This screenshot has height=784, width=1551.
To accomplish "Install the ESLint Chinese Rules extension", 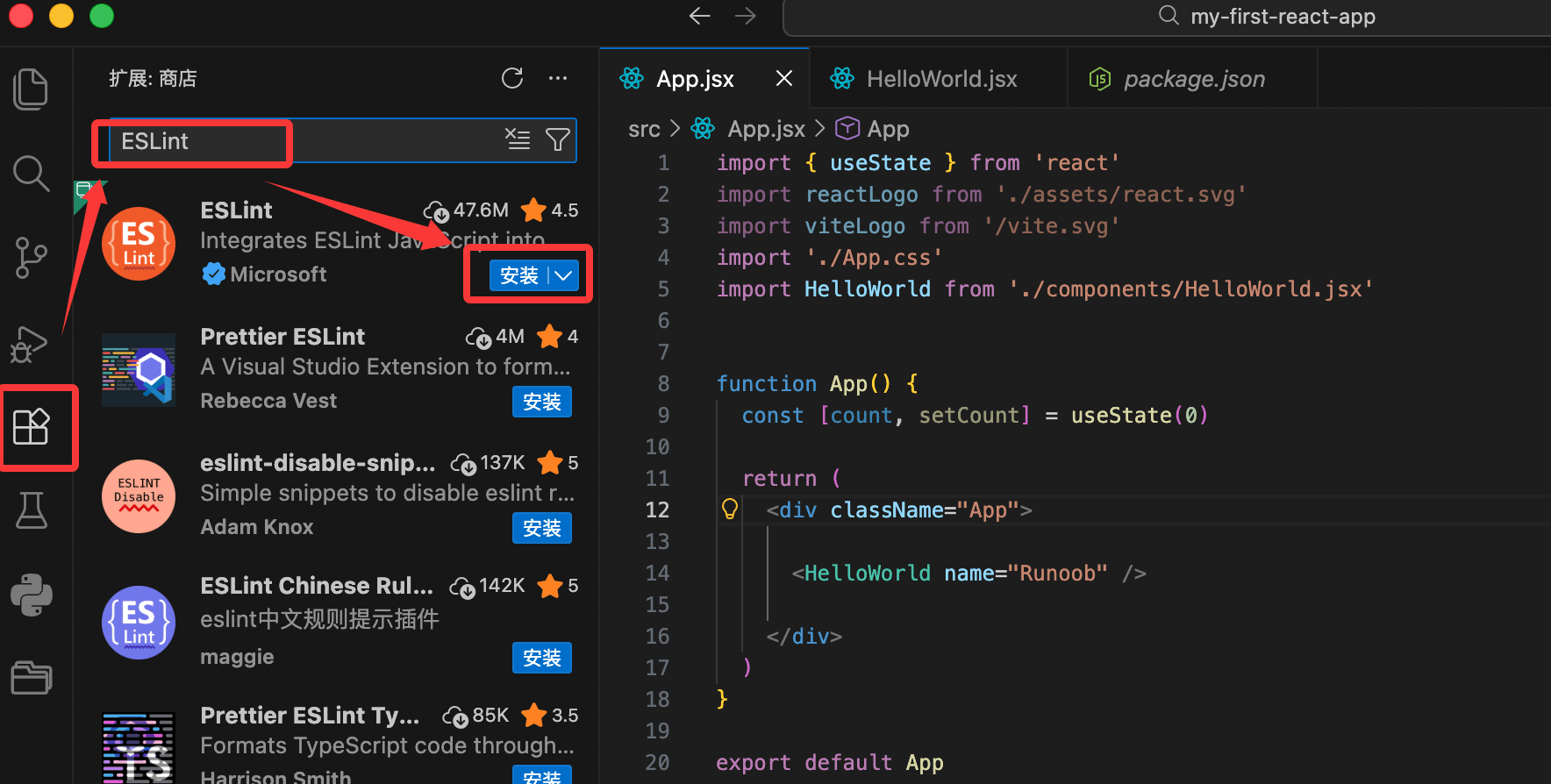I will tap(541, 658).
